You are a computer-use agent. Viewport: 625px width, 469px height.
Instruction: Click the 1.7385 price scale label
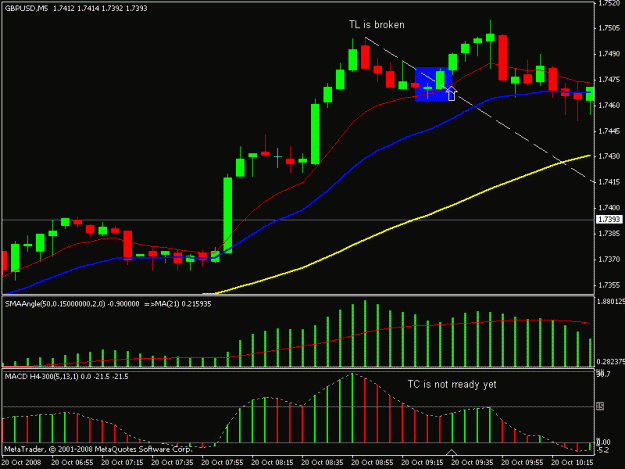pos(609,233)
